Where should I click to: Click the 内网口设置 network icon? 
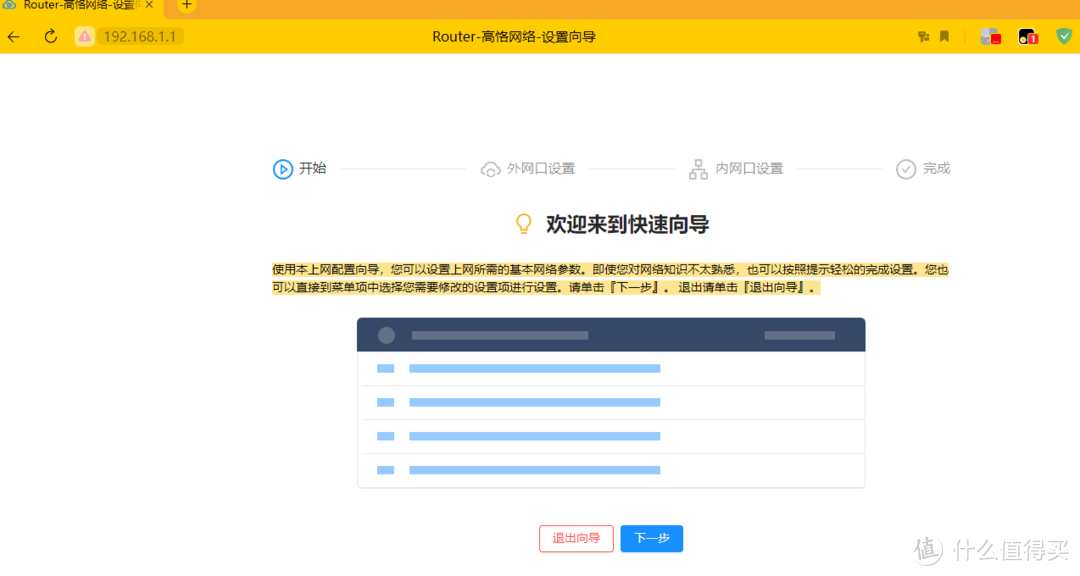698,168
